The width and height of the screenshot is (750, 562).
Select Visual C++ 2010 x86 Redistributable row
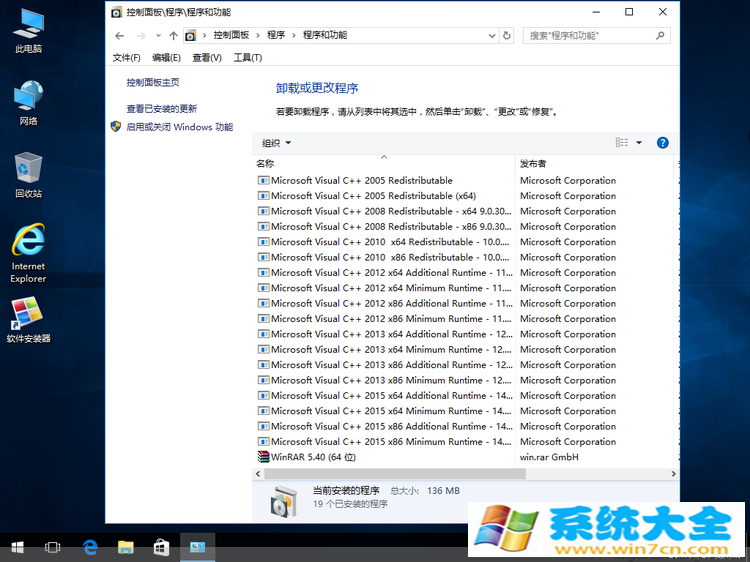465,257
